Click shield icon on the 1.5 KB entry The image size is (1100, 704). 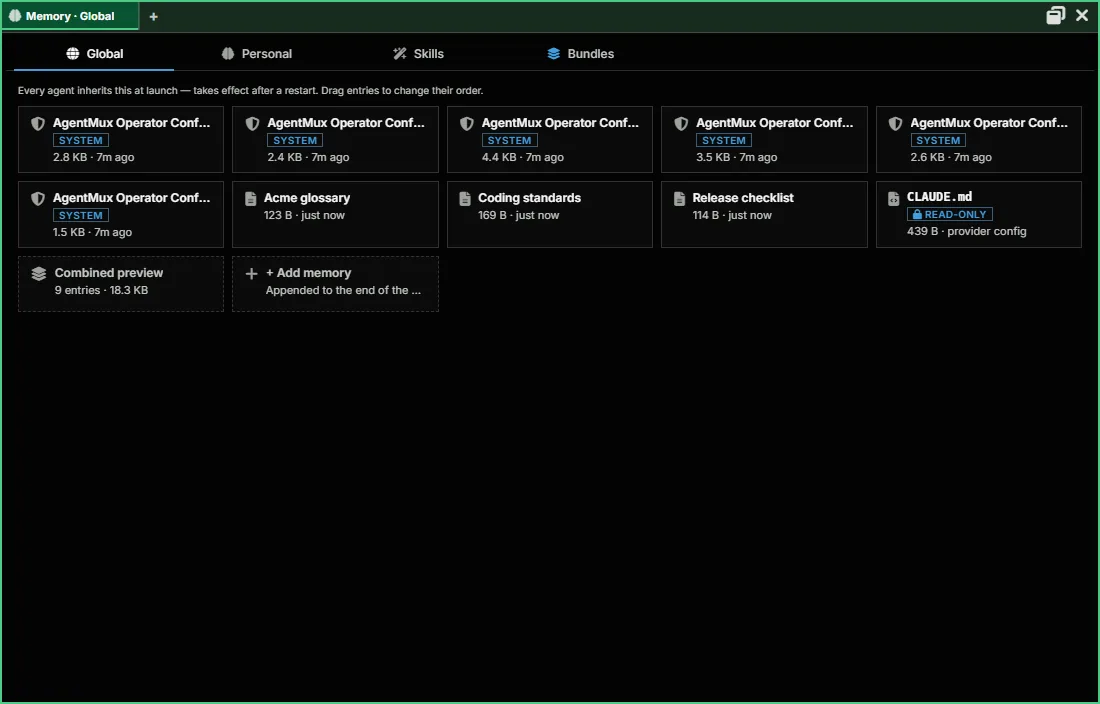(x=38, y=199)
